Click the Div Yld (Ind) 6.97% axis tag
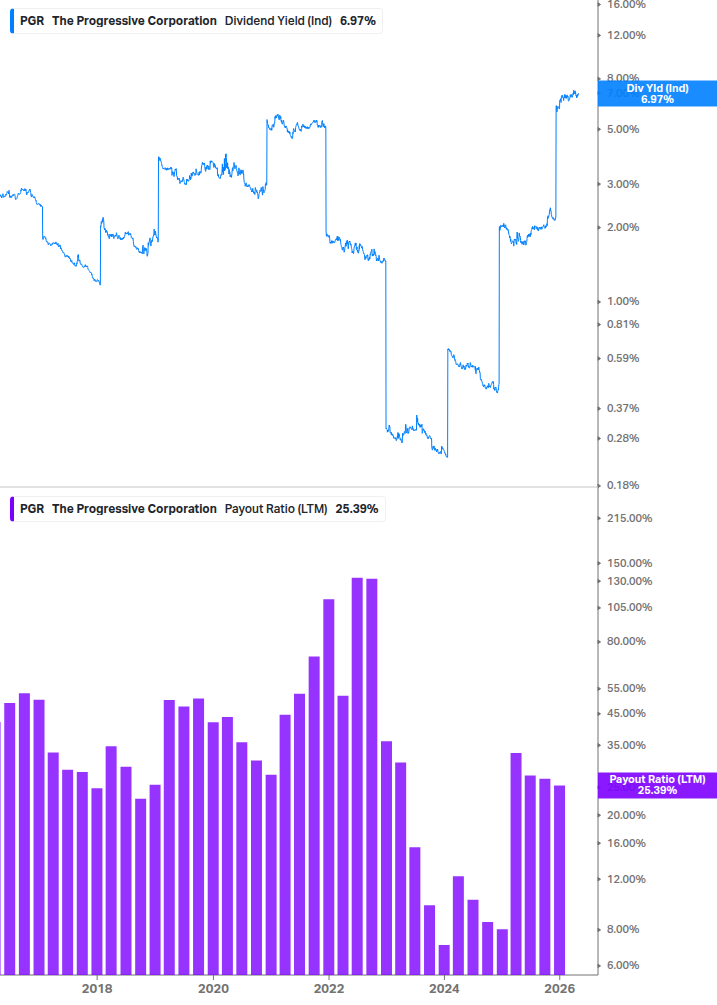This screenshot has height=1005, width=717. click(657, 94)
